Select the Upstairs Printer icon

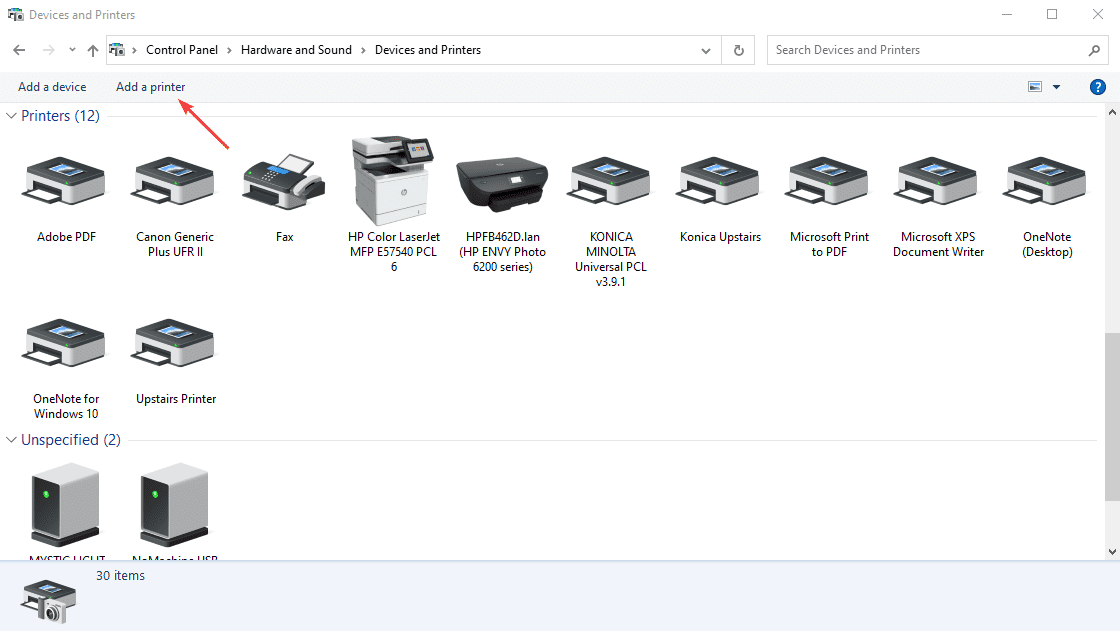pyautogui.click(x=175, y=346)
